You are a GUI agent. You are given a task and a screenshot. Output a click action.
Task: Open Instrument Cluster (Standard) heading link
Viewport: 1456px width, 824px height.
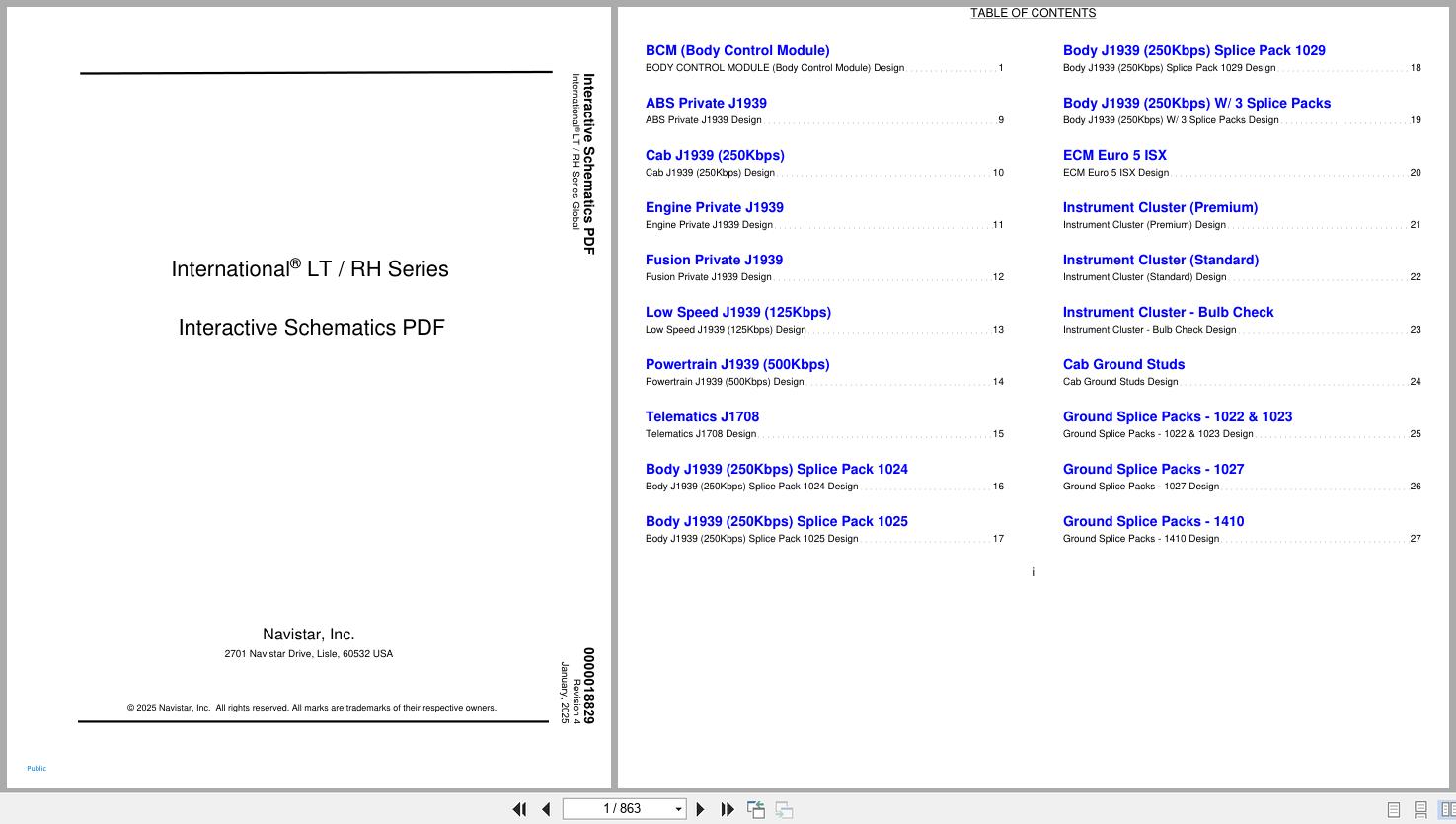[x=1161, y=260]
